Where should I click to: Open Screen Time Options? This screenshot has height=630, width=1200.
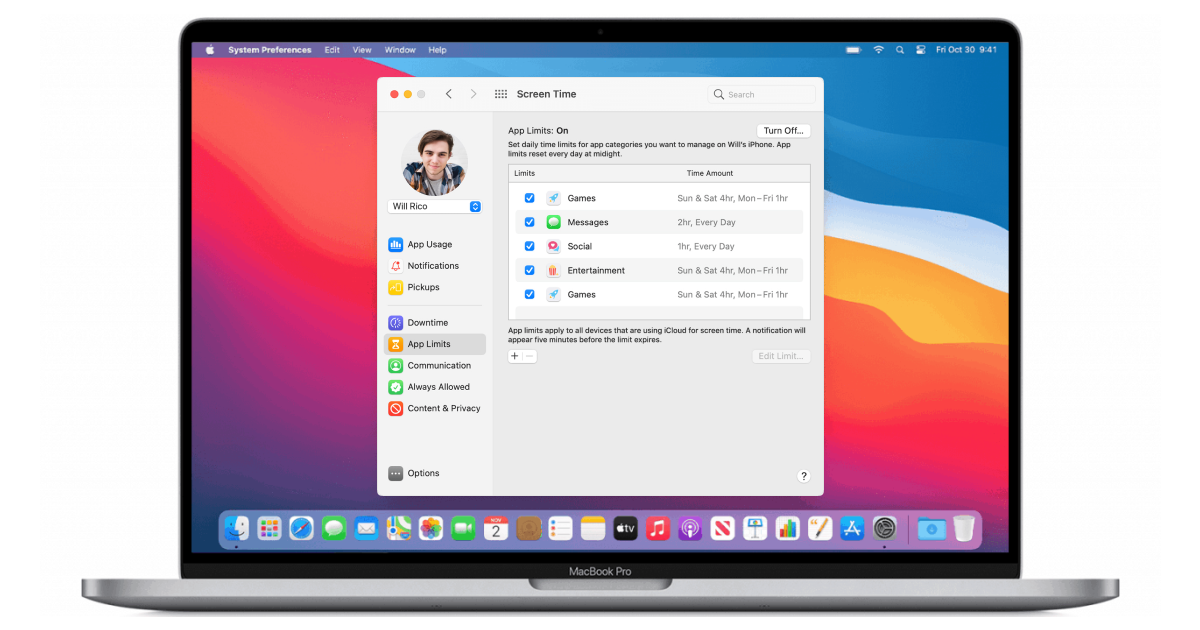pyautogui.click(x=414, y=473)
